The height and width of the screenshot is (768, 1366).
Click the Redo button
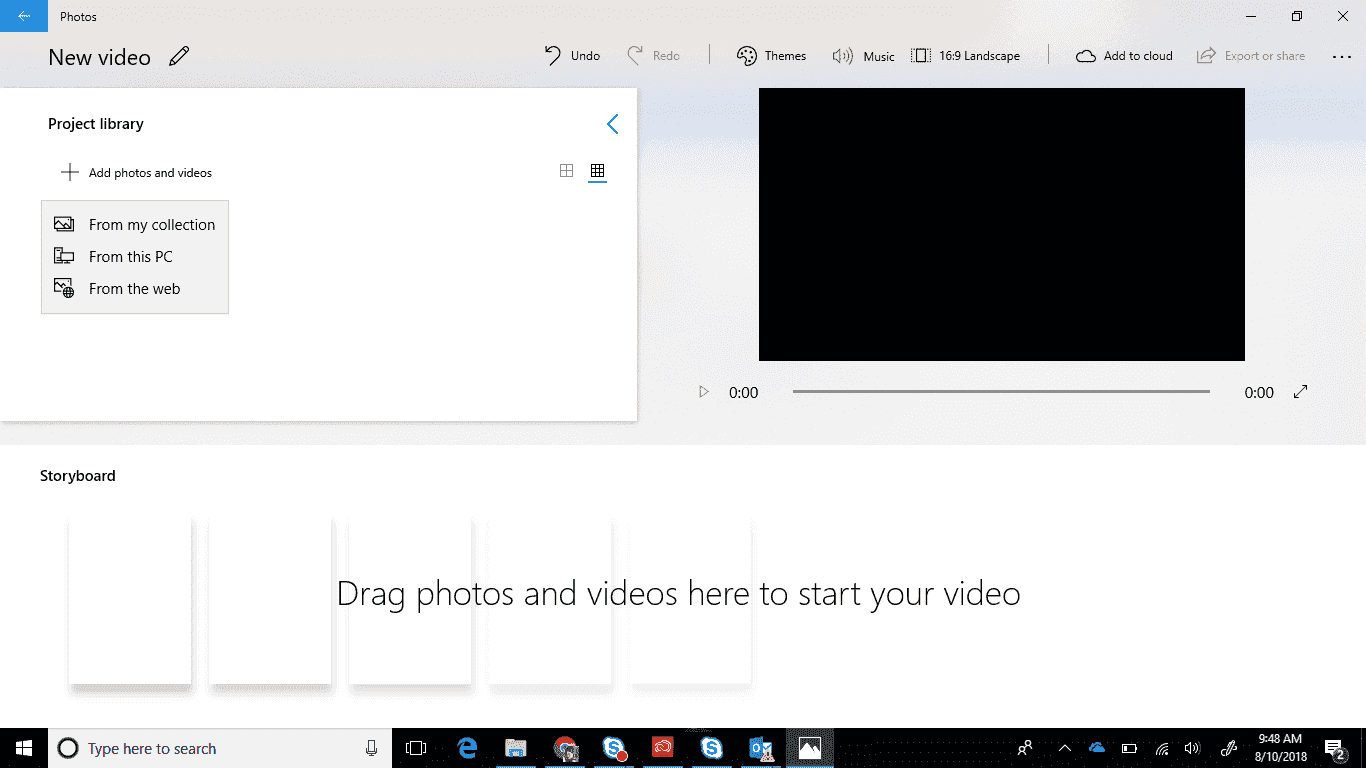tap(653, 56)
